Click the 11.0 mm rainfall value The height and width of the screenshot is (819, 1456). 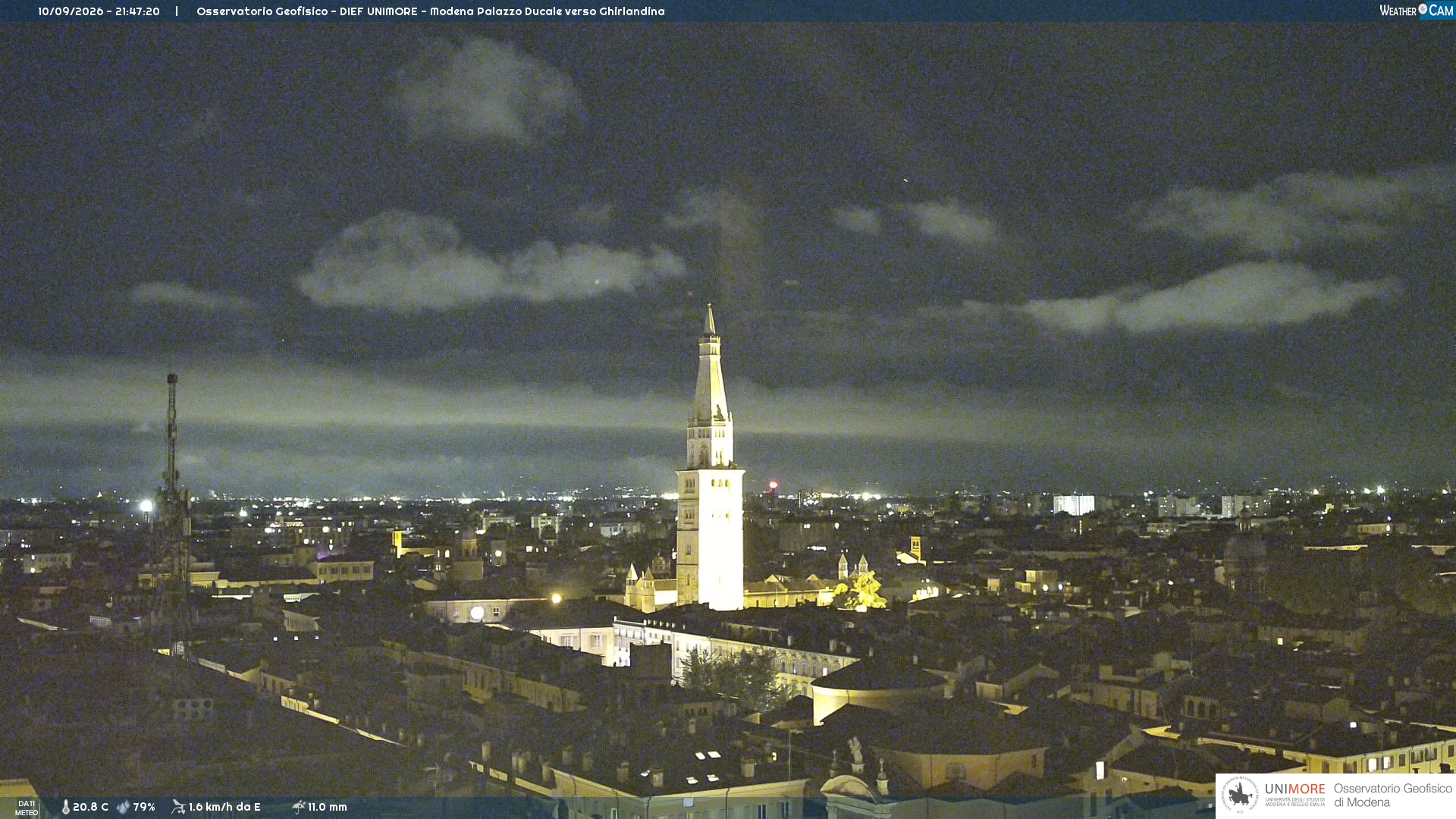tap(328, 807)
